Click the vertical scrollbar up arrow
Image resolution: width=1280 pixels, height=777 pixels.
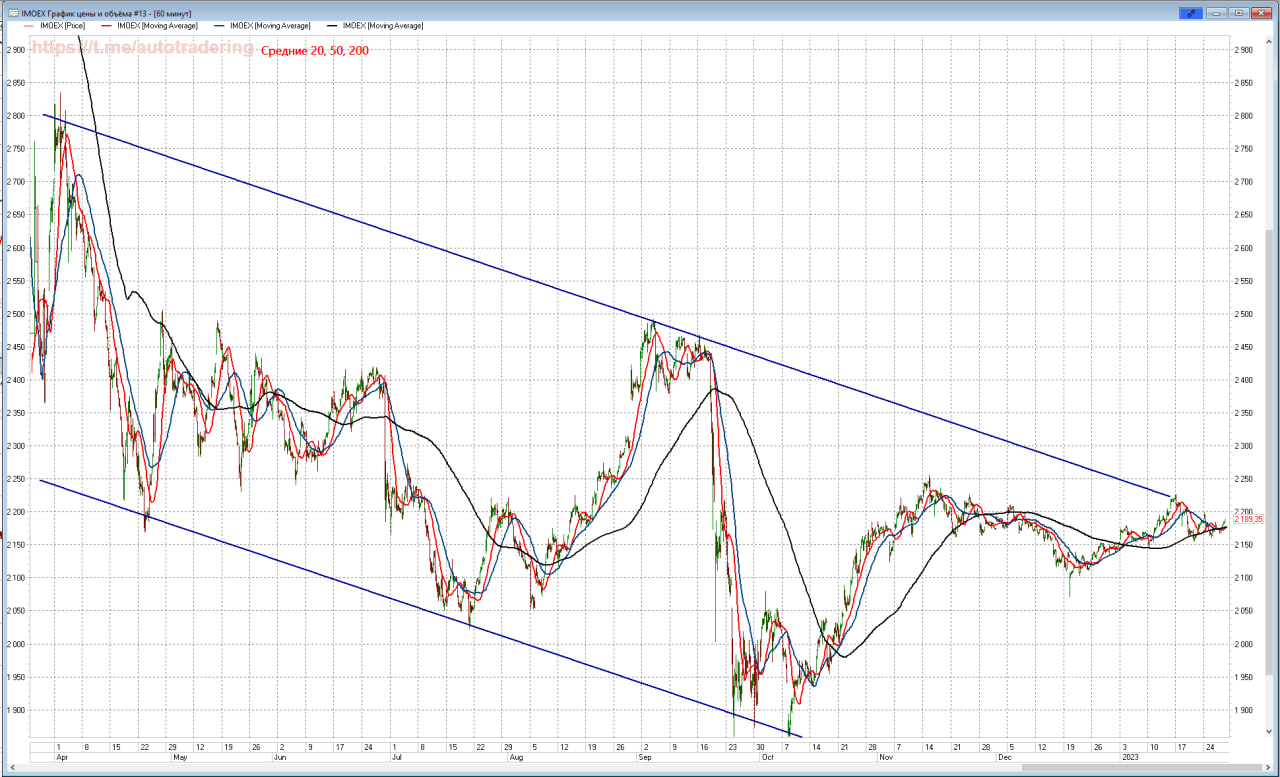tap(1271, 39)
